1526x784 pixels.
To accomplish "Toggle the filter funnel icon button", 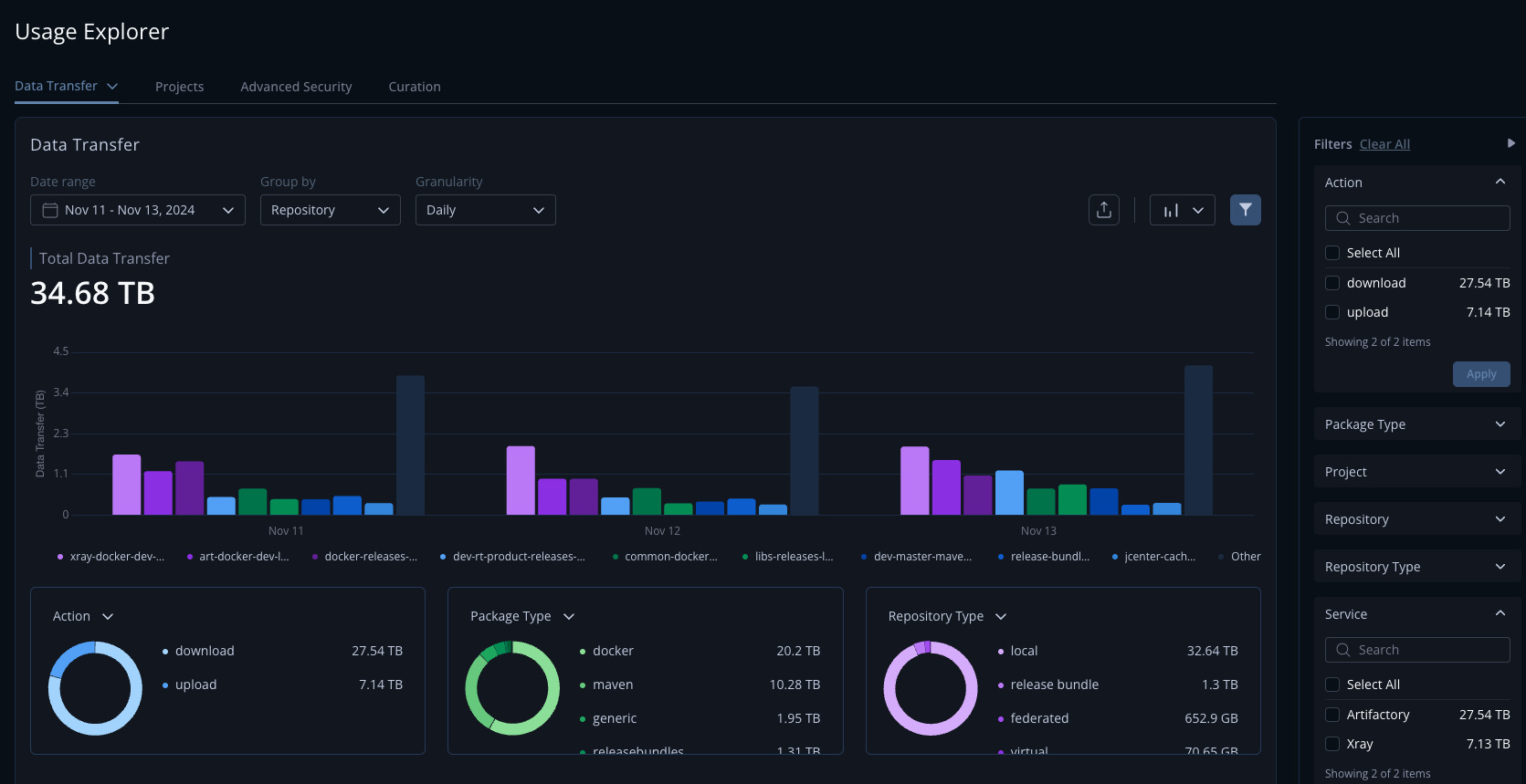I will [x=1245, y=210].
